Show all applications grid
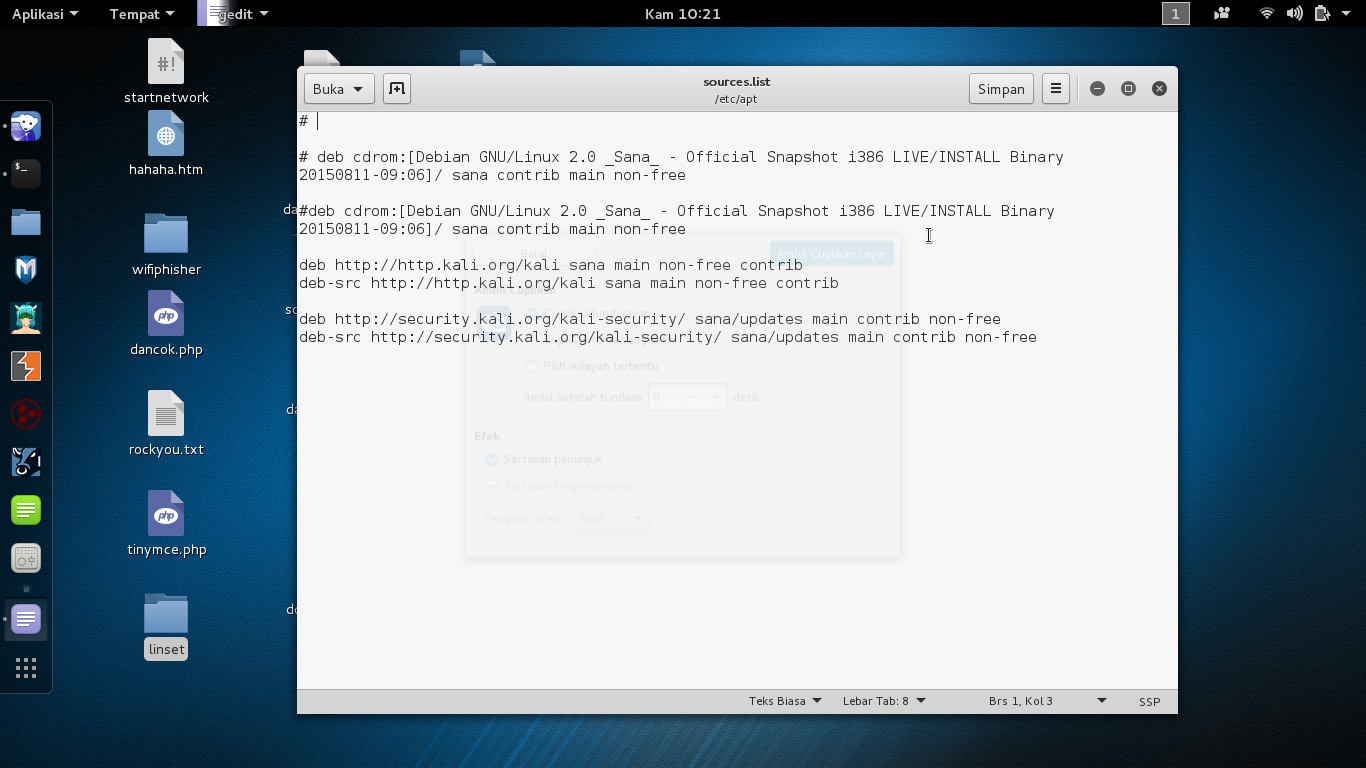Viewport: 1366px width, 768px height. [x=26, y=668]
